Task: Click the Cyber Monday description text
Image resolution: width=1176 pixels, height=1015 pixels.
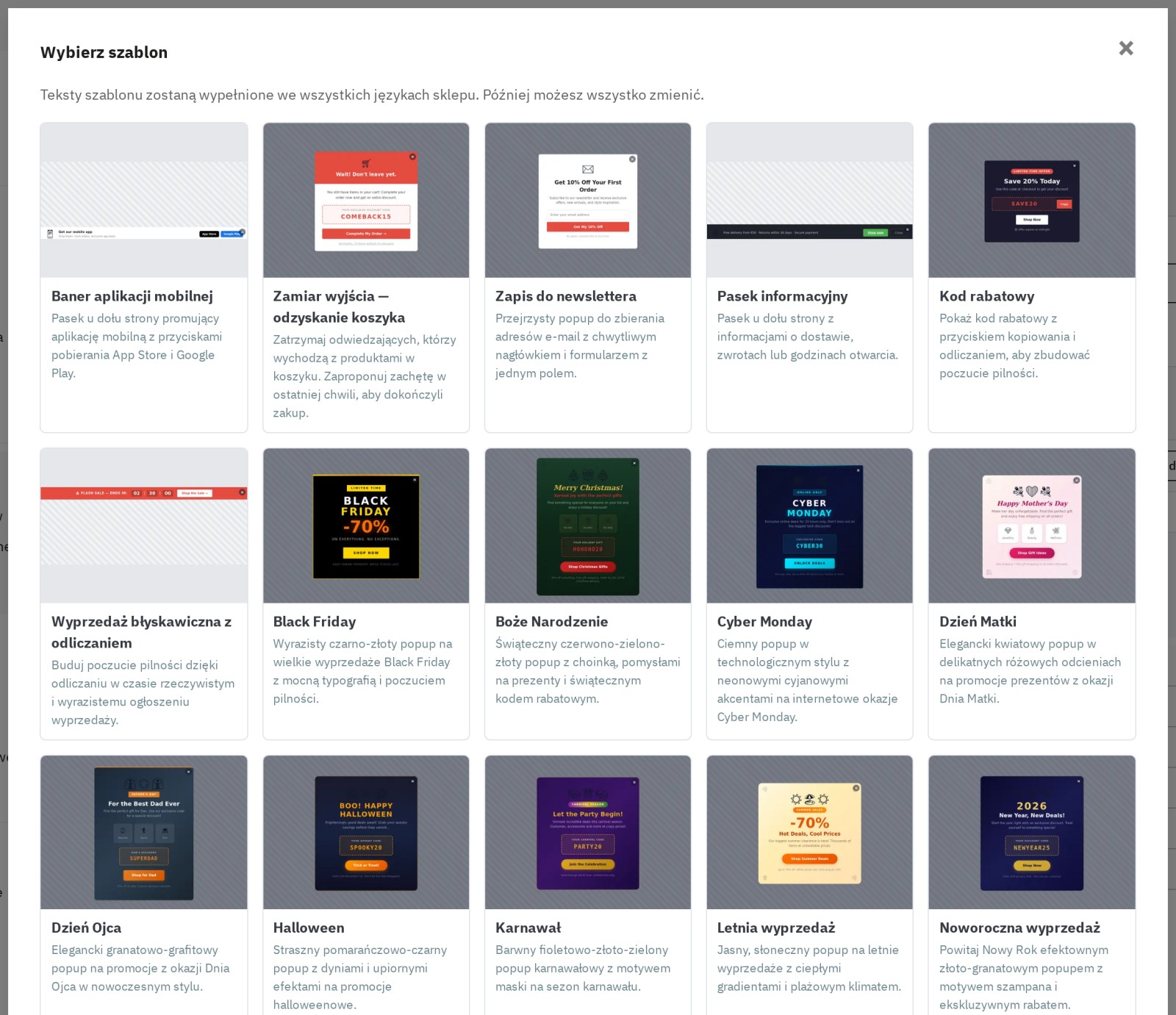Action: pyautogui.click(x=808, y=681)
